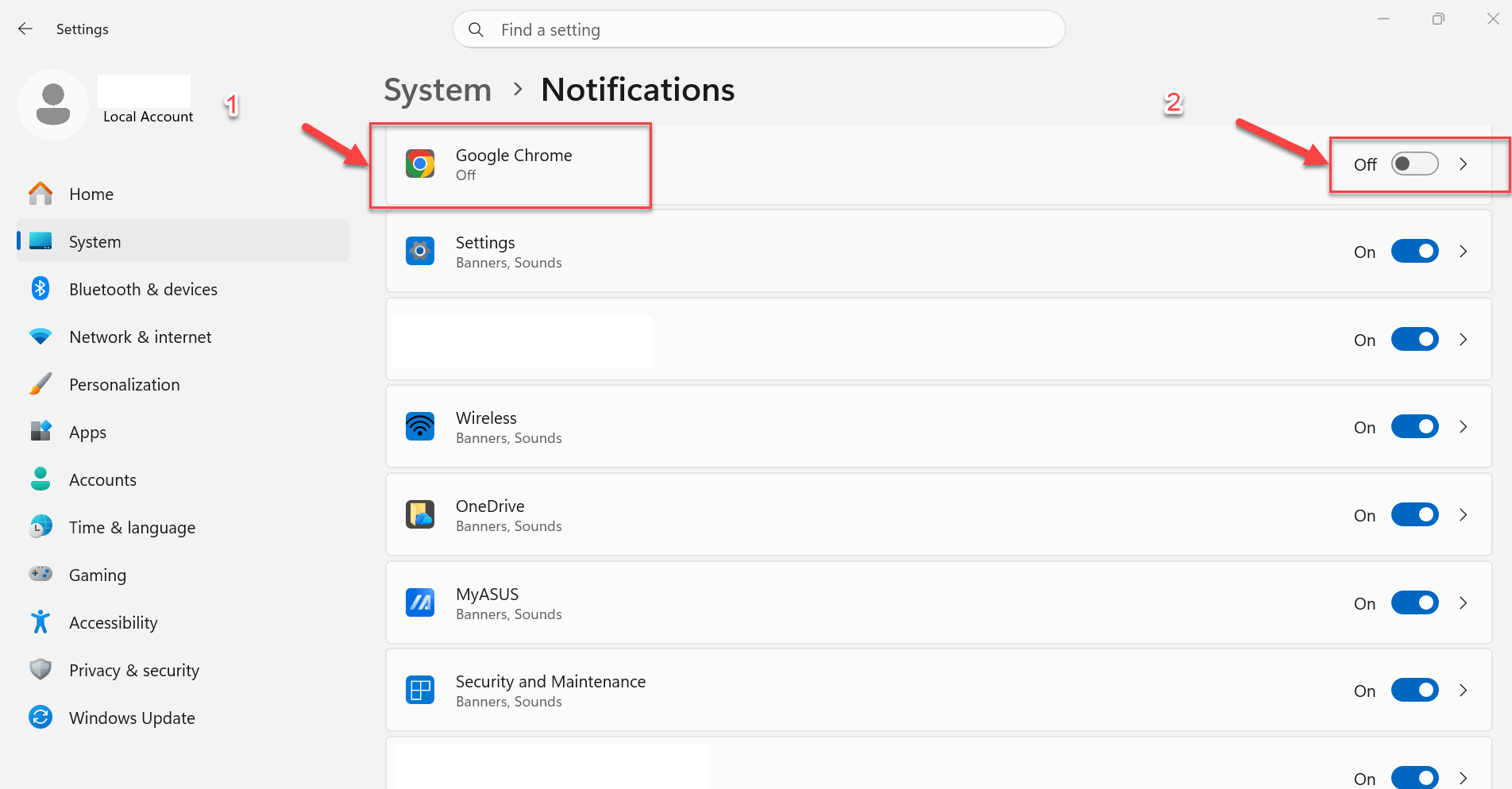
Task: Go to Time & language settings
Action: 183,527
